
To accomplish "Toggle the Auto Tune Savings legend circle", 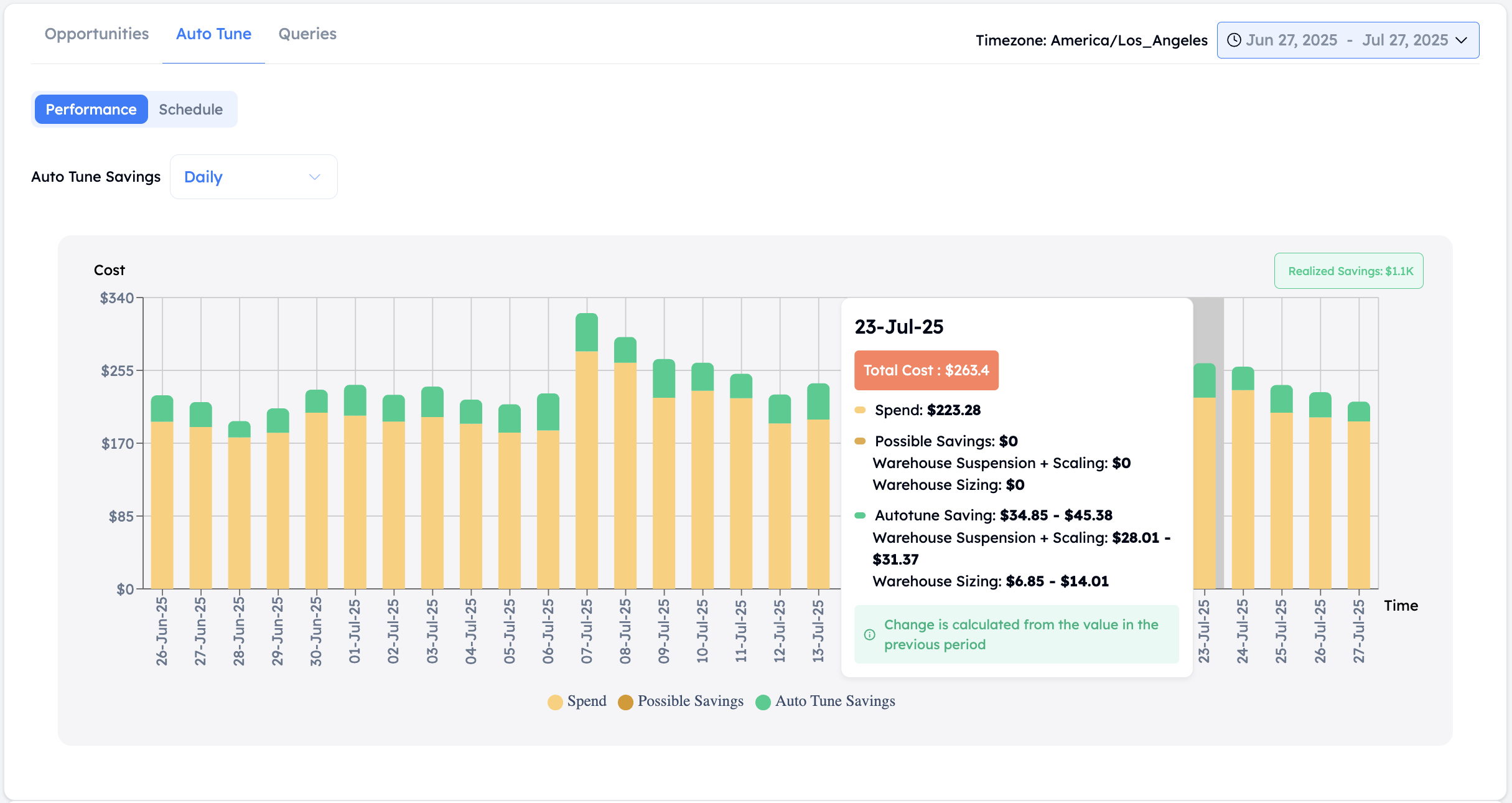I will point(763,702).
